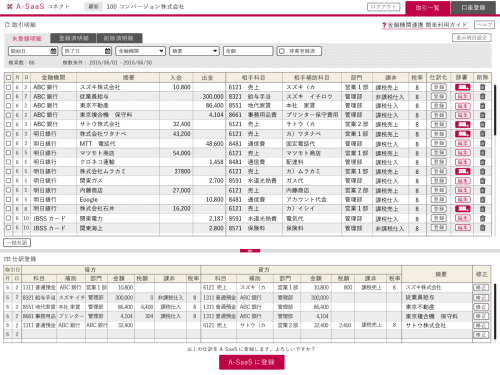Click trash icon on Eoogle row
Image resolution: width=500 pixels, height=375 pixels.
click(x=482, y=199)
